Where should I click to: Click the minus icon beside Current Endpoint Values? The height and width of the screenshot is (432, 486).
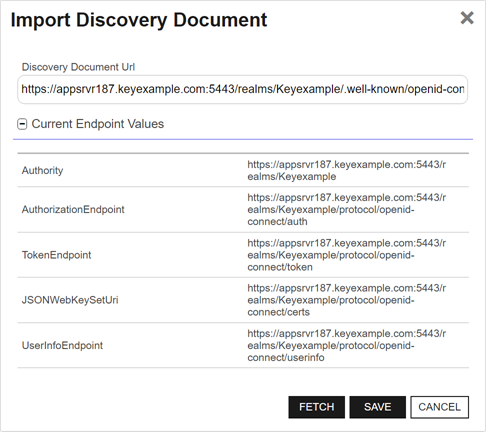click(x=22, y=124)
